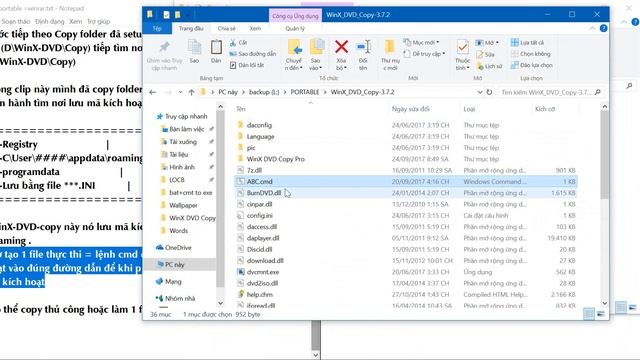Open the recent locations dropdown arrow
Image resolution: width=640 pixels, height=360 pixels.
click(180, 93)
